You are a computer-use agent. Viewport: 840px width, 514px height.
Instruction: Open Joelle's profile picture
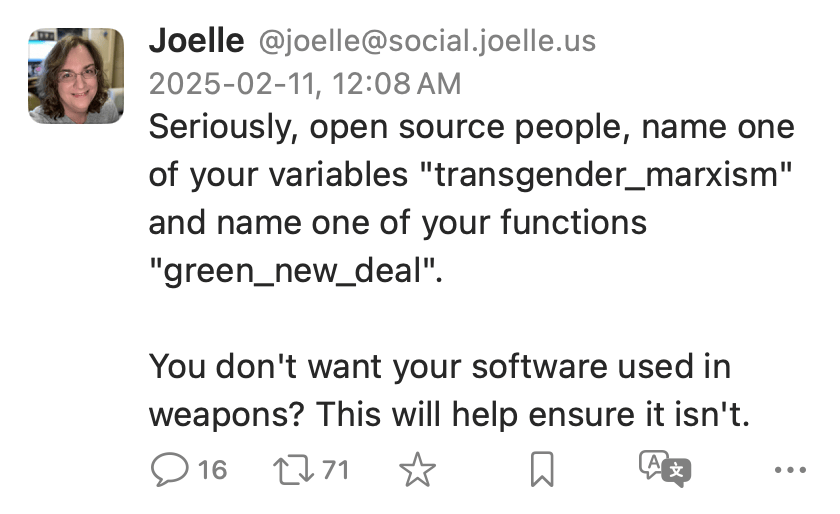75,75
